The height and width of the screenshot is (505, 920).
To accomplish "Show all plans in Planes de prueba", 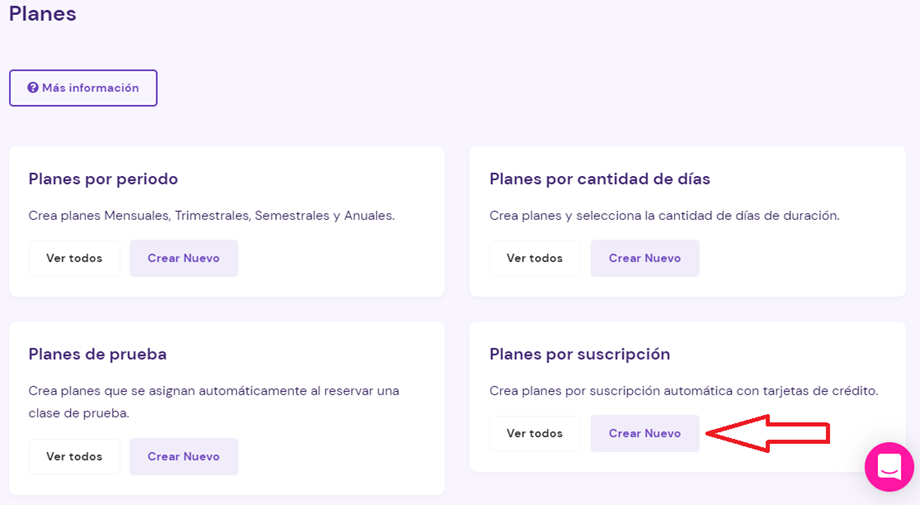I will (x=75, y=456).
